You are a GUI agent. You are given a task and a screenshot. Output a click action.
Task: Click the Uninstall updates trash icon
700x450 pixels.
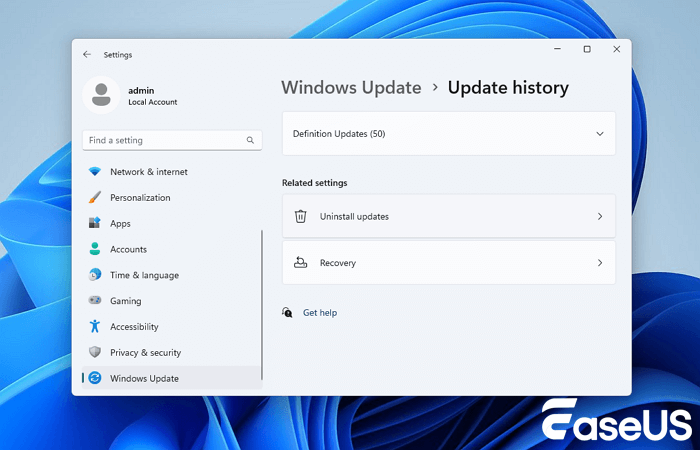pyautogui.click(x=300, y=216)
